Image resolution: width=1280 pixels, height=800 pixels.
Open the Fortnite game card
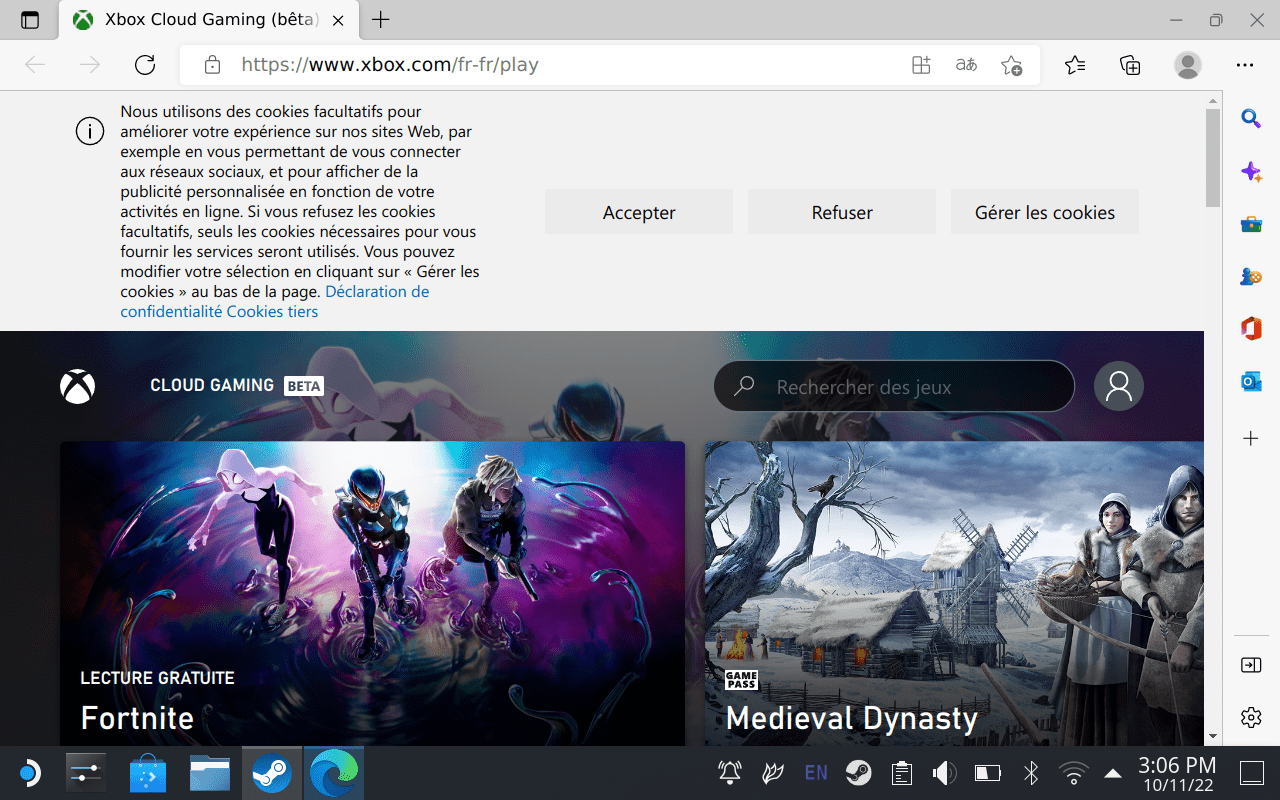[372, 594]
